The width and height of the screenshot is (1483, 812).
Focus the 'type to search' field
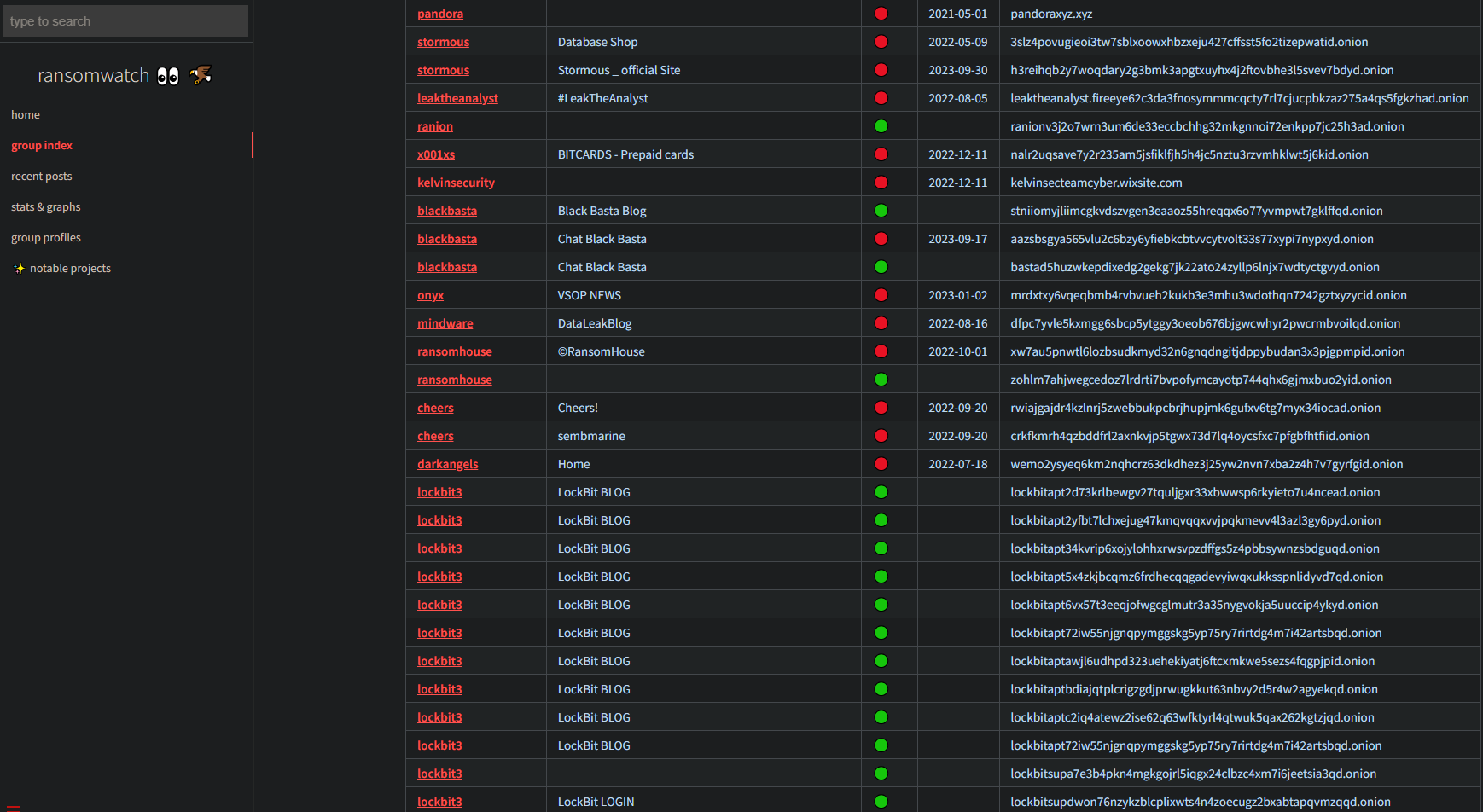click(126, 21)
